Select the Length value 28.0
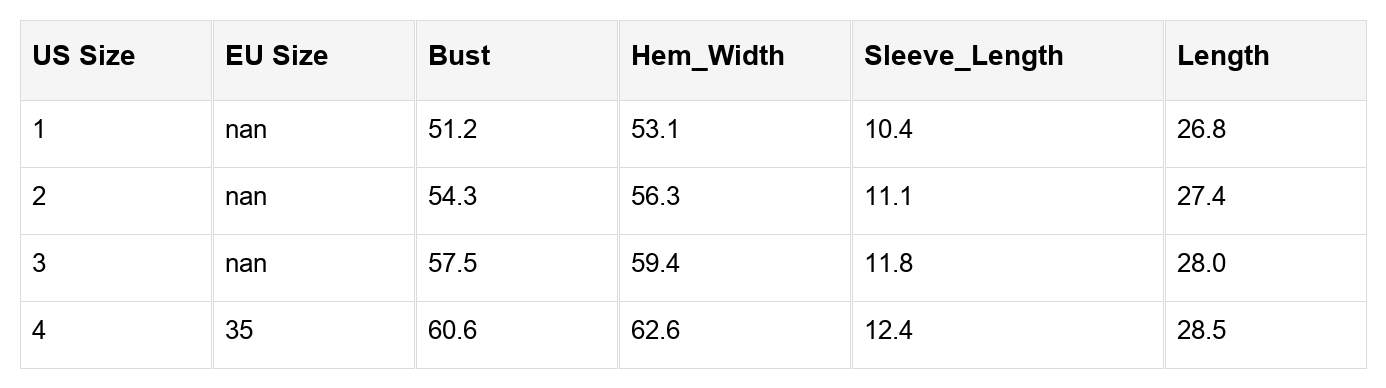The width and height of the screenshot is (1386, 388). coord(1202,263)
